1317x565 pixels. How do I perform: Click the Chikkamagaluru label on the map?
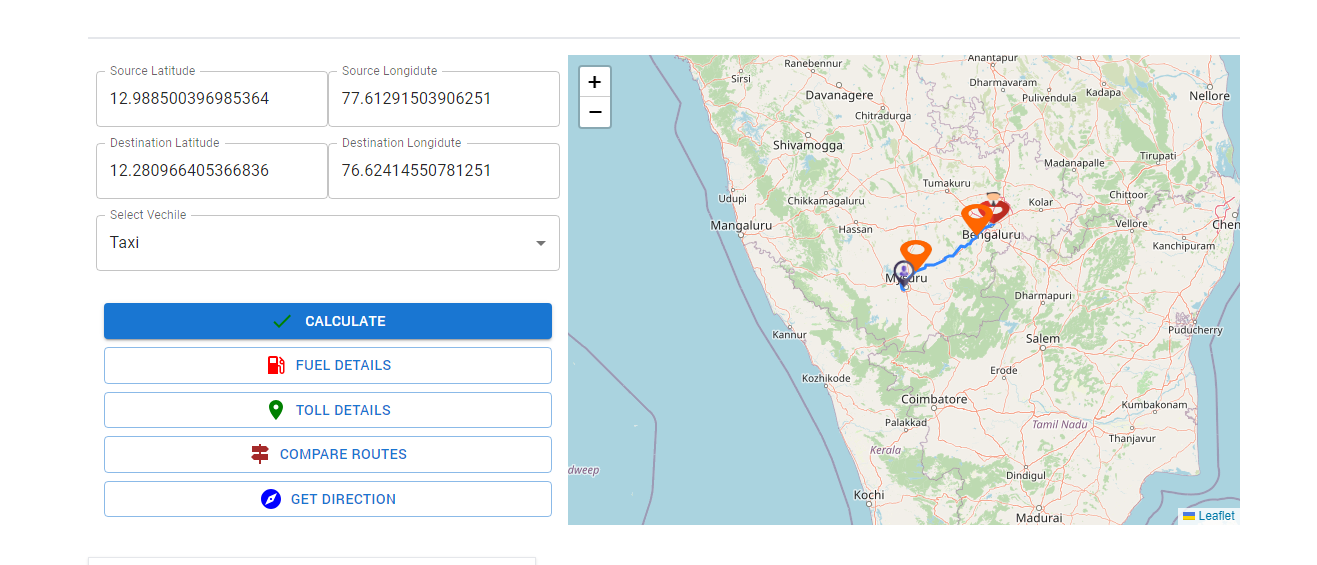(826, 201)
